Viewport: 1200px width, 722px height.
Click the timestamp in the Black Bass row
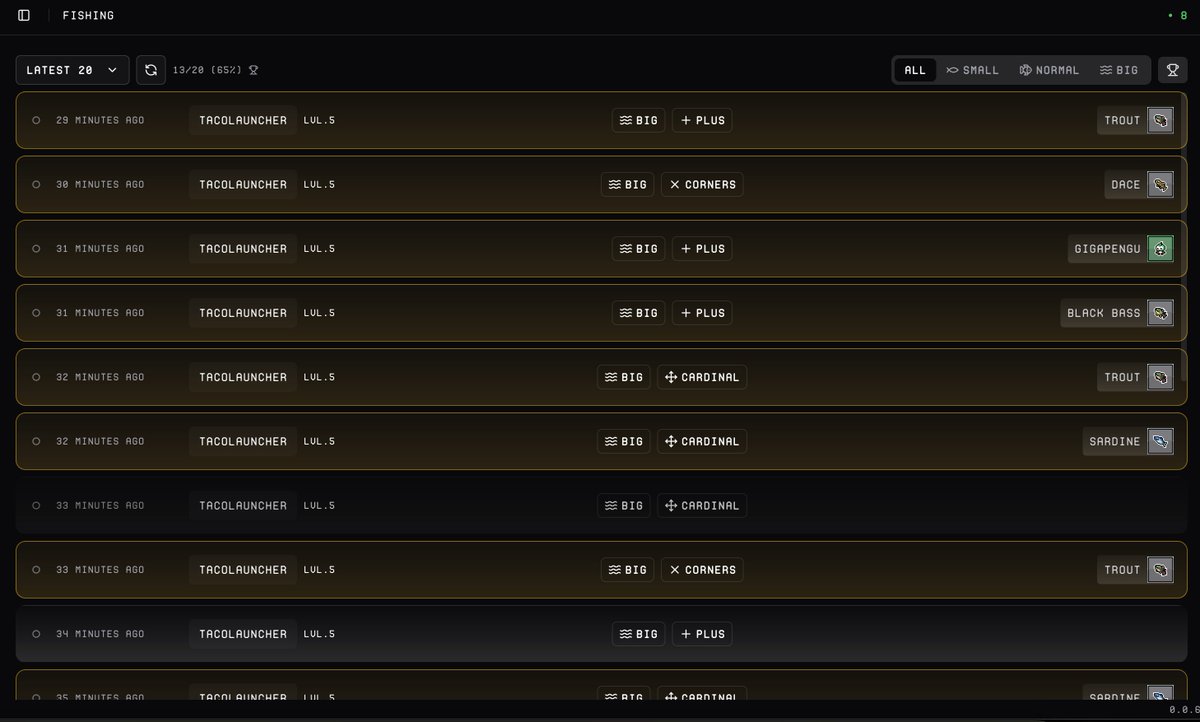[100, 313]
